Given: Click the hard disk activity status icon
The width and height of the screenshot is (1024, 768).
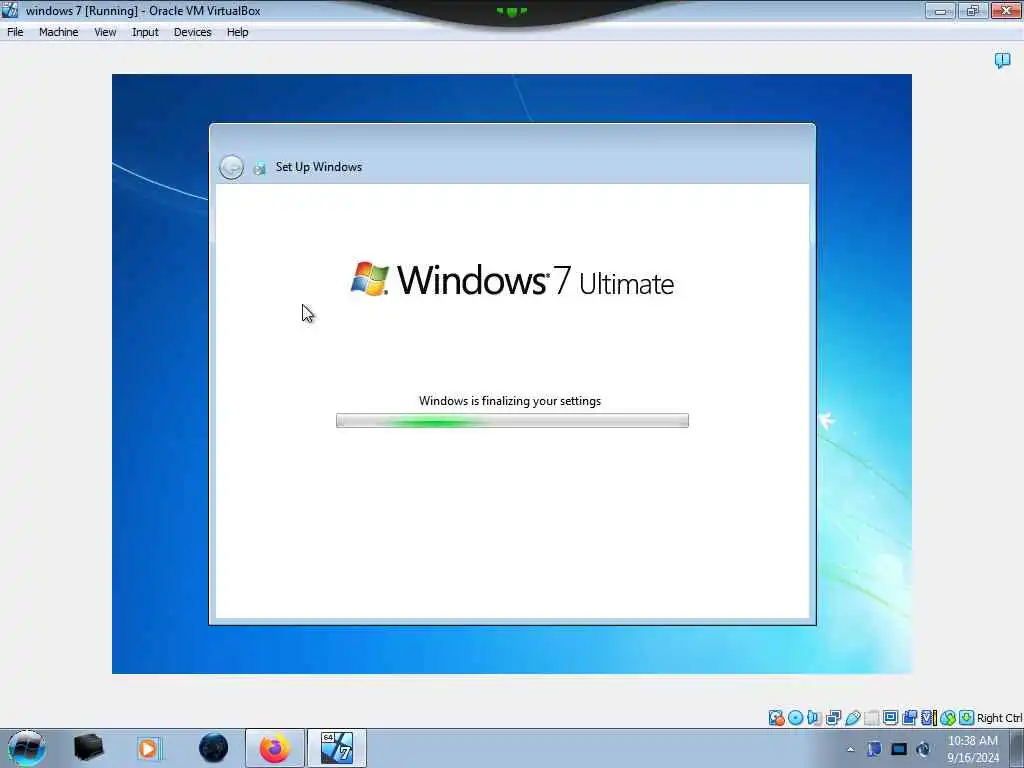Looking at the screenshot, I should 776,718.
